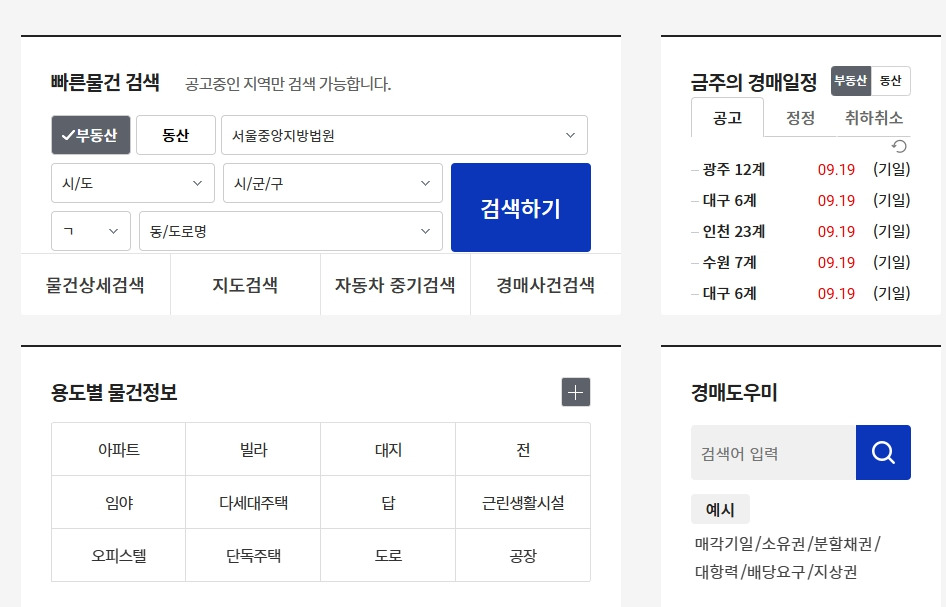Image resolution: width=946 pixels, height=607 pixels.
Task: Open the 서울중앙지방법원 court dropdown
Action: click(404, 135)
